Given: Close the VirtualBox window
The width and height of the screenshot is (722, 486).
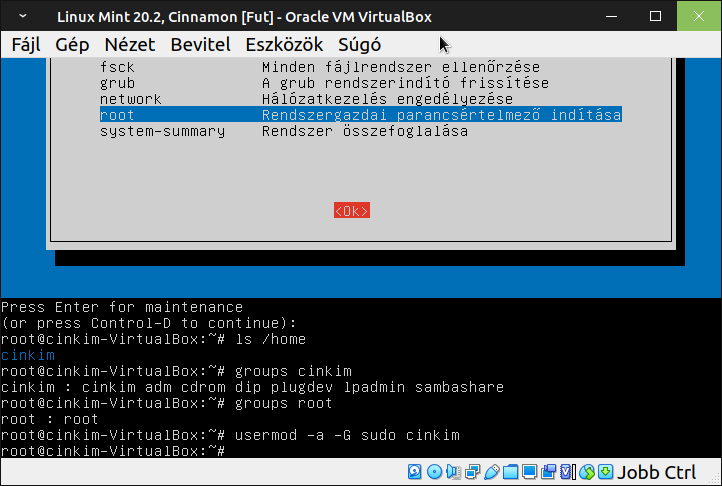Looking at the screenshot, I should coord(699,17).
